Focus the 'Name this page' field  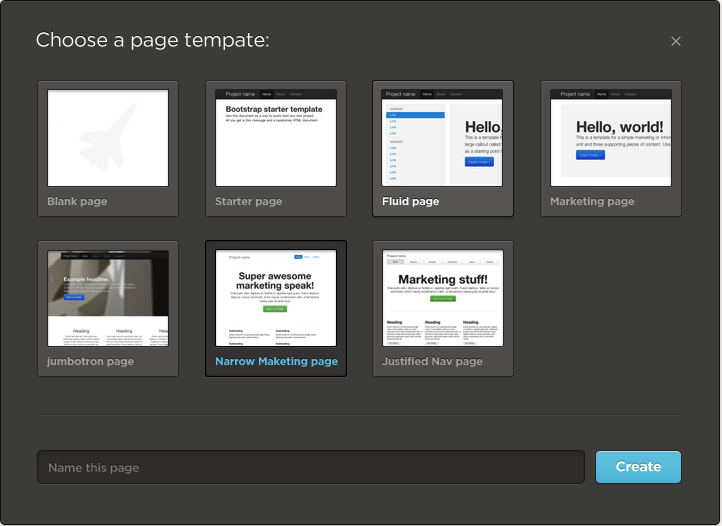point(310,467)
